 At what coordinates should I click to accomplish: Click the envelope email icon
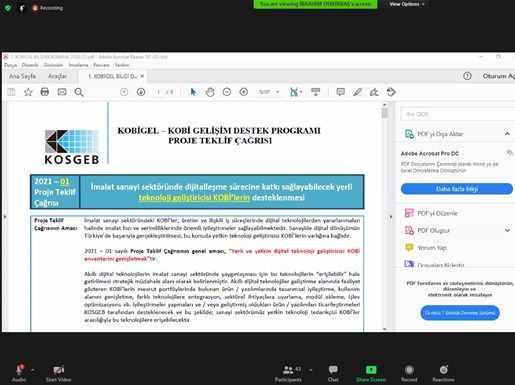[62, 92]
